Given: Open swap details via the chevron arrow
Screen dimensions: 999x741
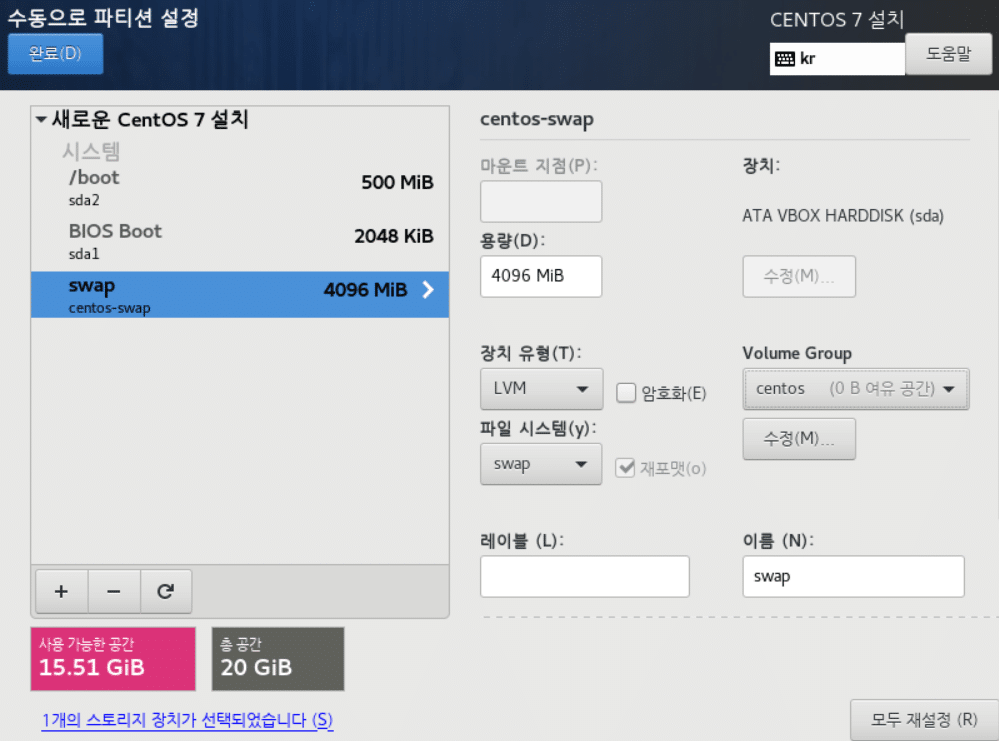Looking at the screenshot, I should 428,291.
